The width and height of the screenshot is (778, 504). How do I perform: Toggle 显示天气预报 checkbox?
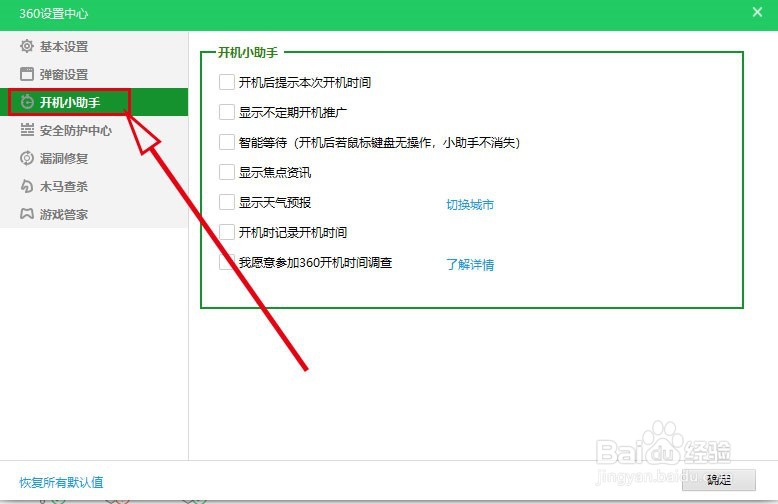[227, 202]
